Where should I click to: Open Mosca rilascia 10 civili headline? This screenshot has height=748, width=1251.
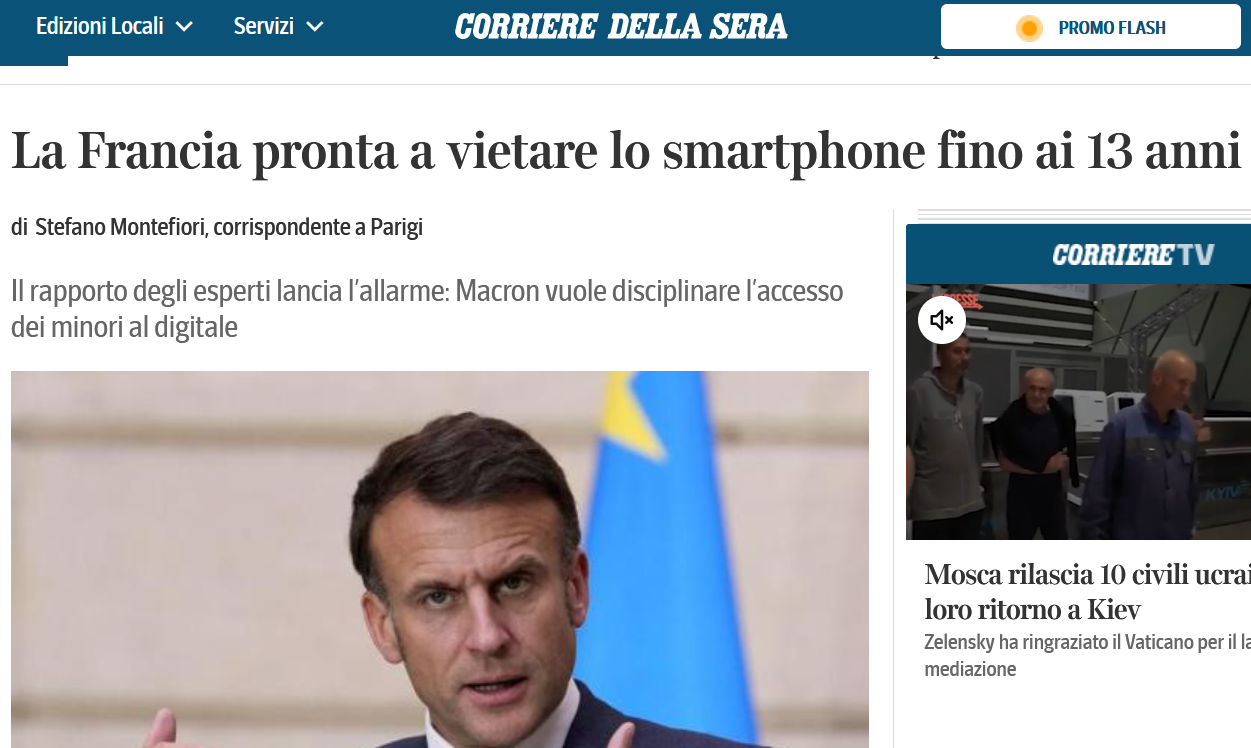[1088, 592]
